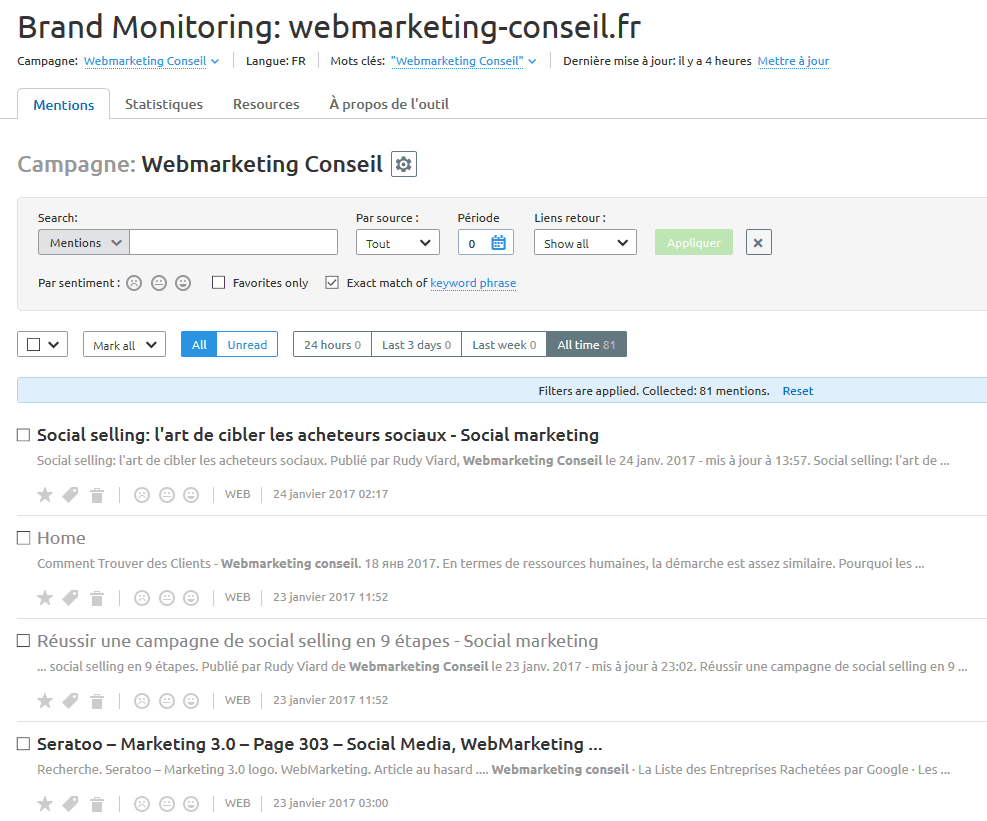Viewport: 987px width, 821px height.
Task: Filter by neutral sentiment face
Action: point(159,283)
